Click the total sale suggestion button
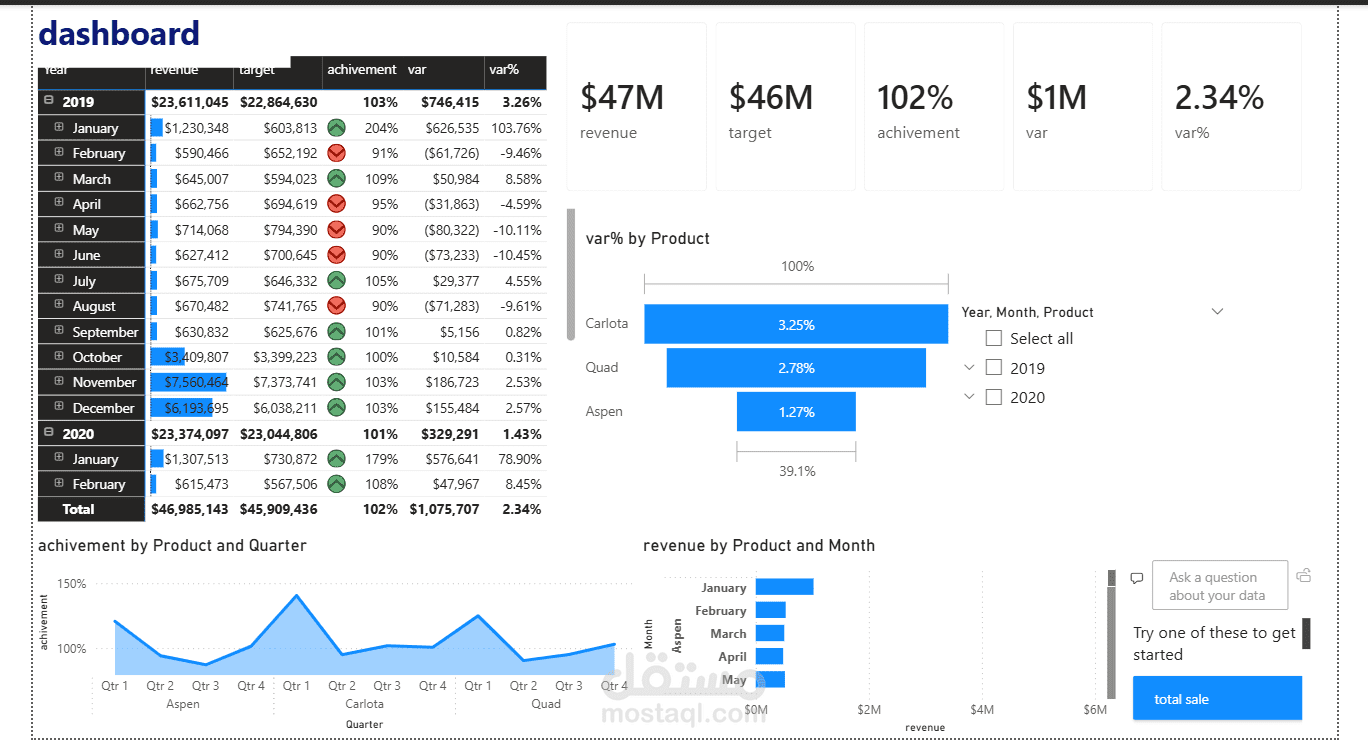 (1217, 698)
